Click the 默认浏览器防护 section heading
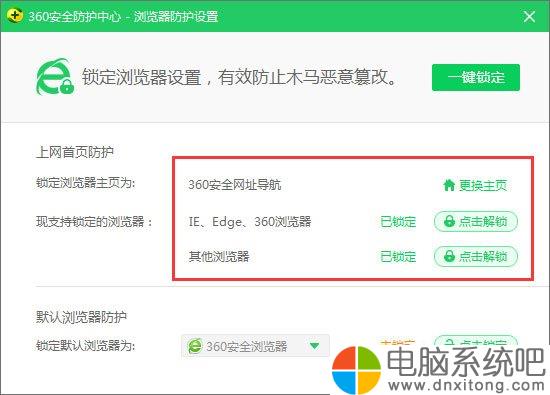The image size is (550, 395). tap(81, 317)
